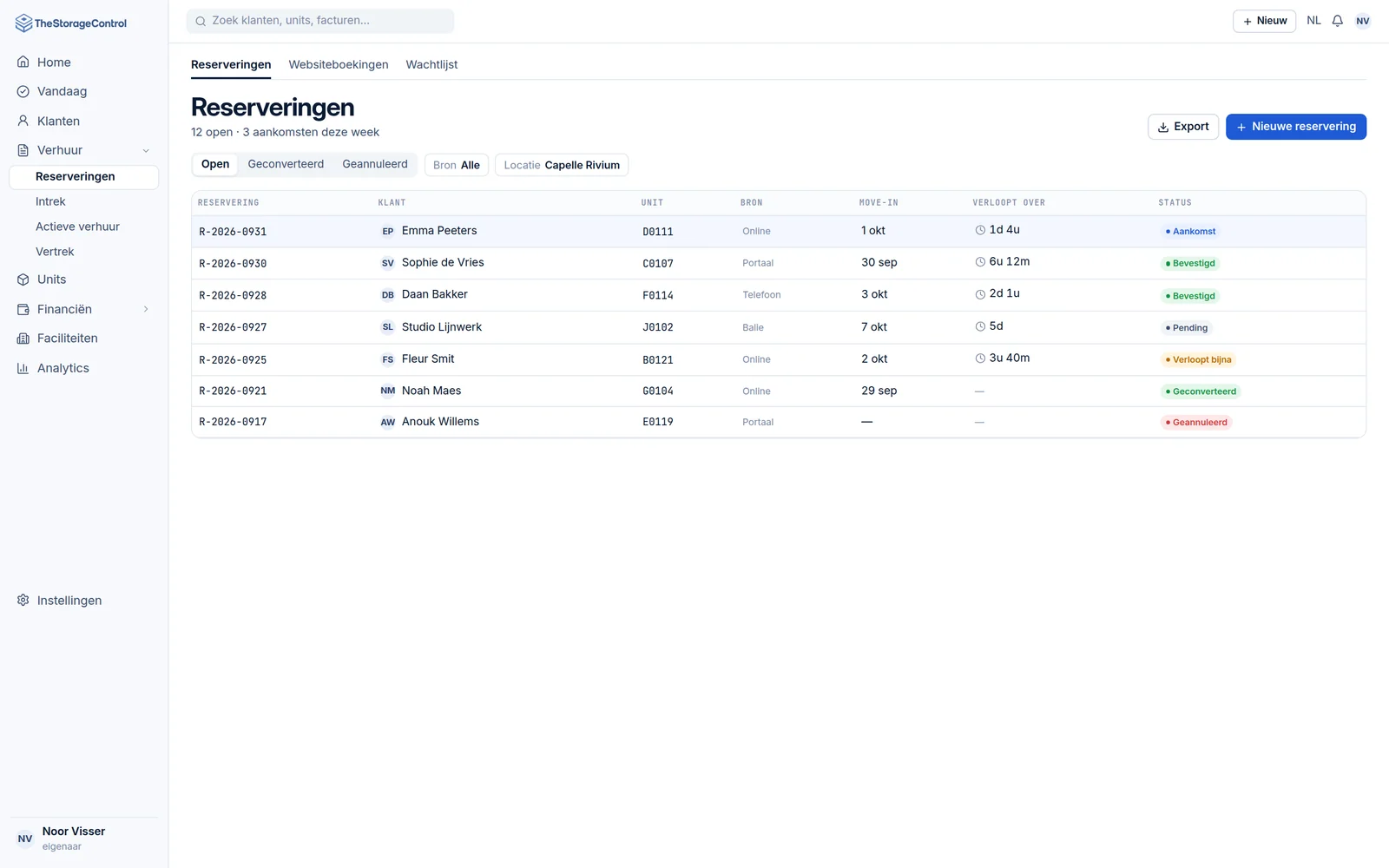Open the Bron Alle filter dropdown

pos(457,165)
